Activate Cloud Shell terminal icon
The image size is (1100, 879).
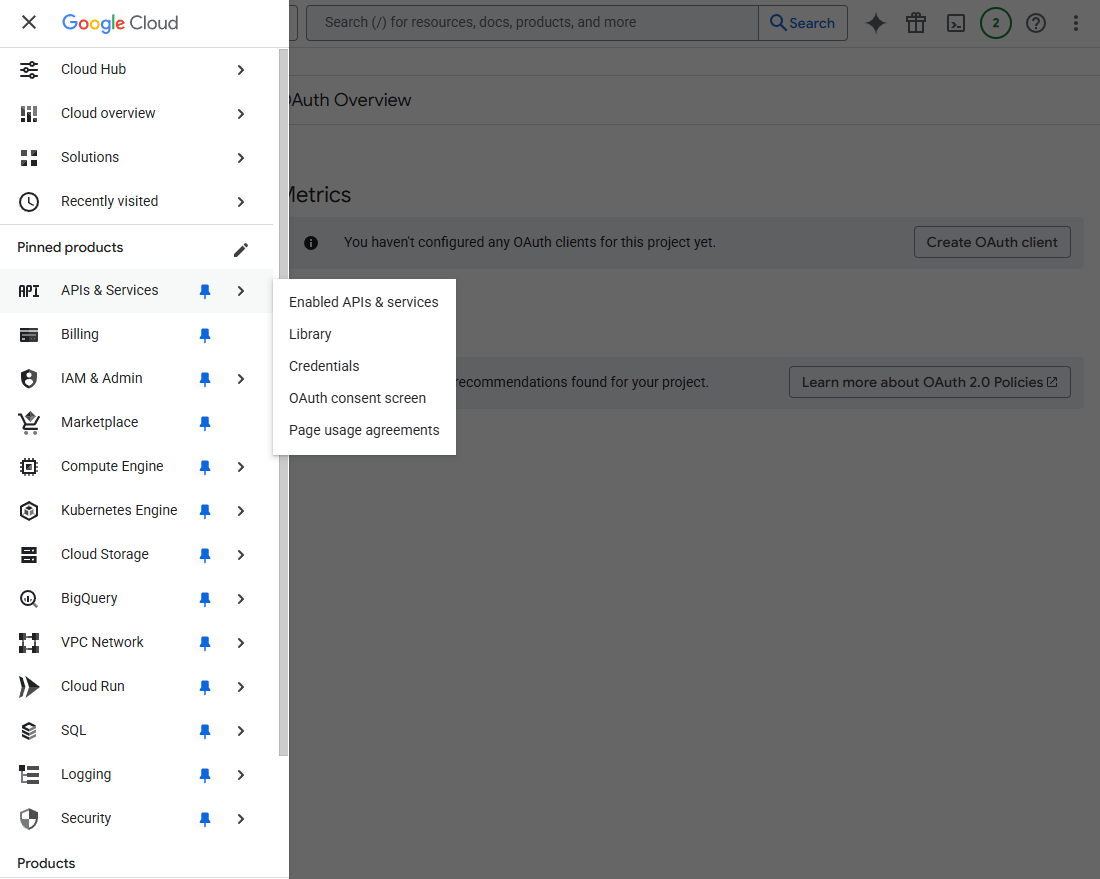955,23
